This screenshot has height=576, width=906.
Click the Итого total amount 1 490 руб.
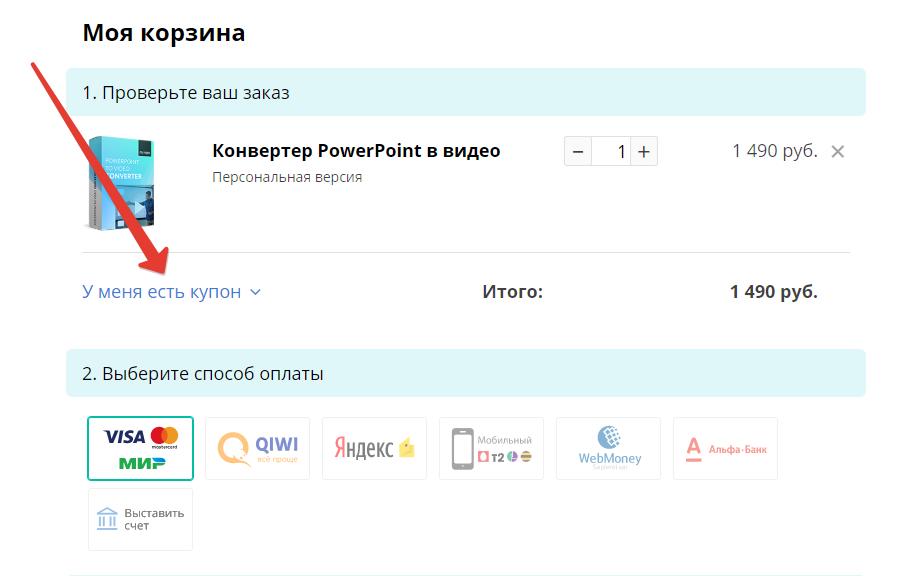coord(773,292)
